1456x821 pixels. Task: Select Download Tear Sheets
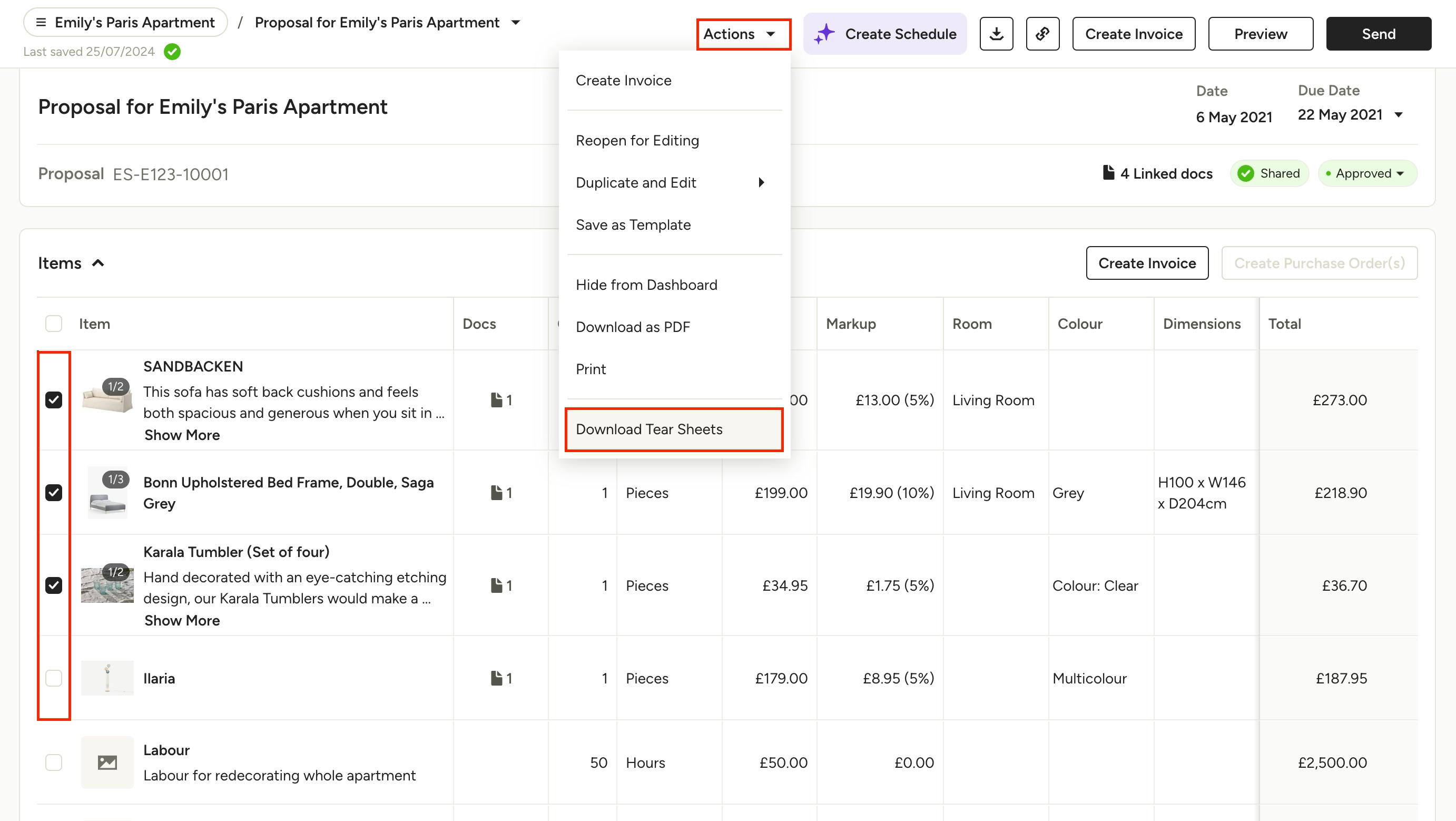tap(674, 429)
